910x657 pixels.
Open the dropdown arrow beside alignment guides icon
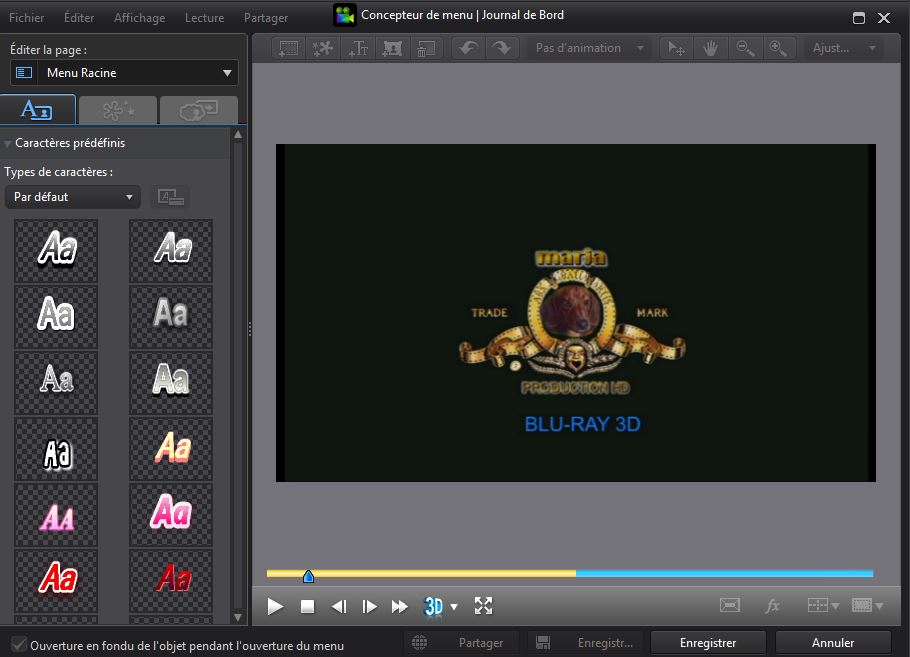pos(835,606)
